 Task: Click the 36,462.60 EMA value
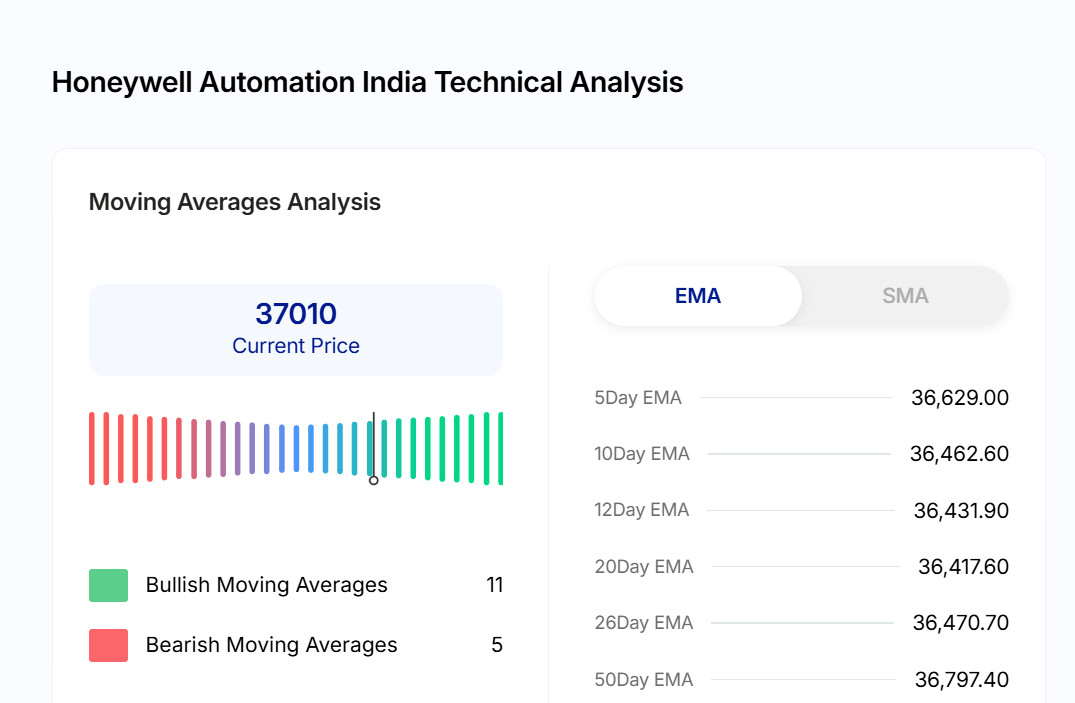coord(959,454)
